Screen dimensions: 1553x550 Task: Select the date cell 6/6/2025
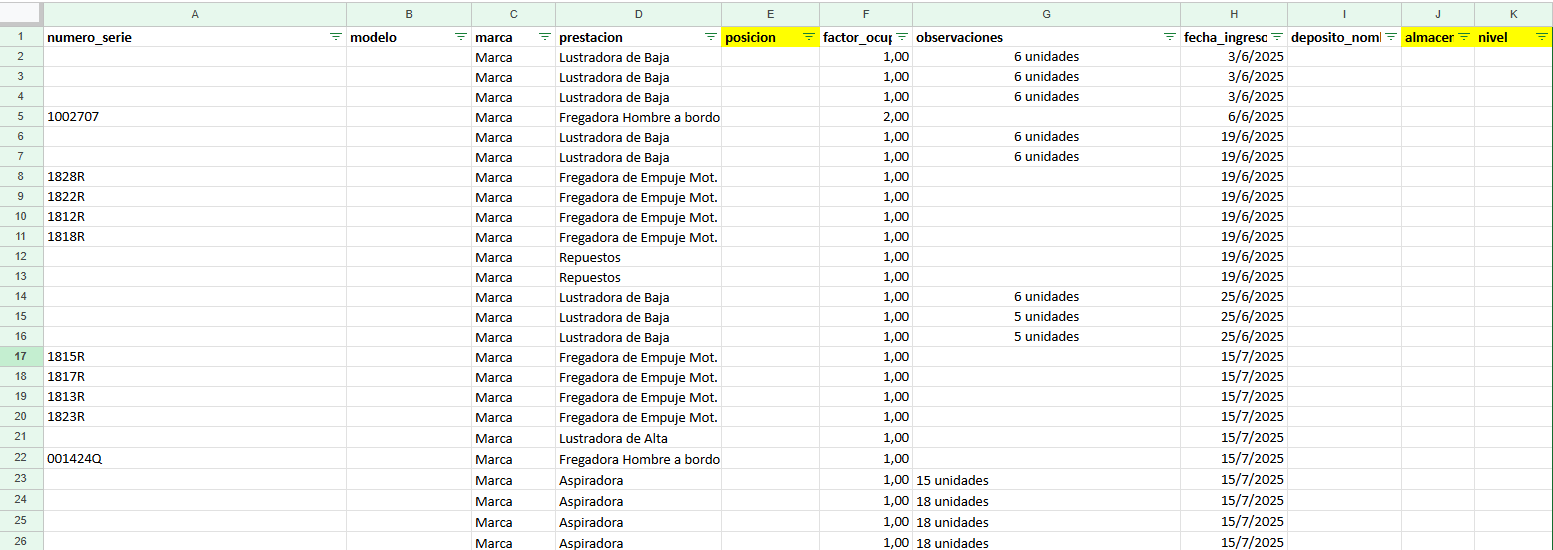1234,117
